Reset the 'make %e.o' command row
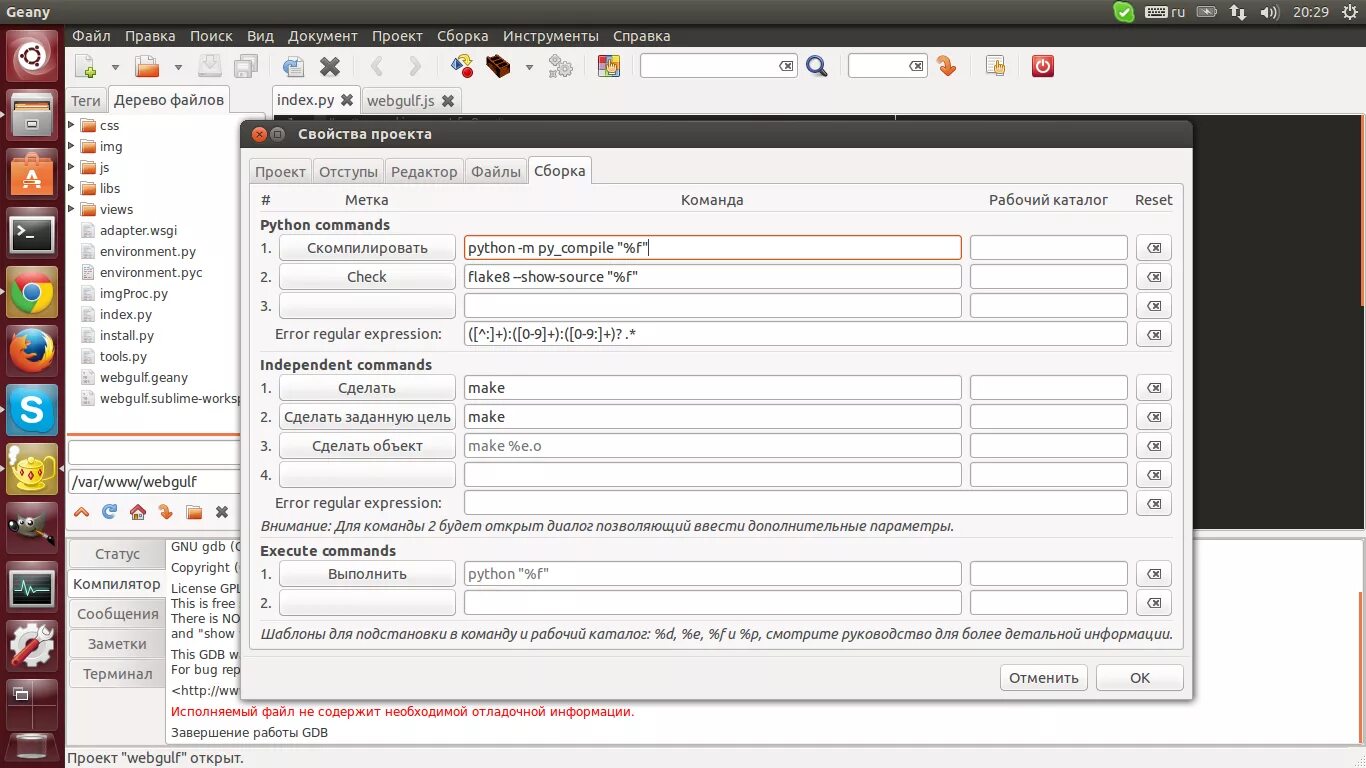 click(x=1154, y=446)
